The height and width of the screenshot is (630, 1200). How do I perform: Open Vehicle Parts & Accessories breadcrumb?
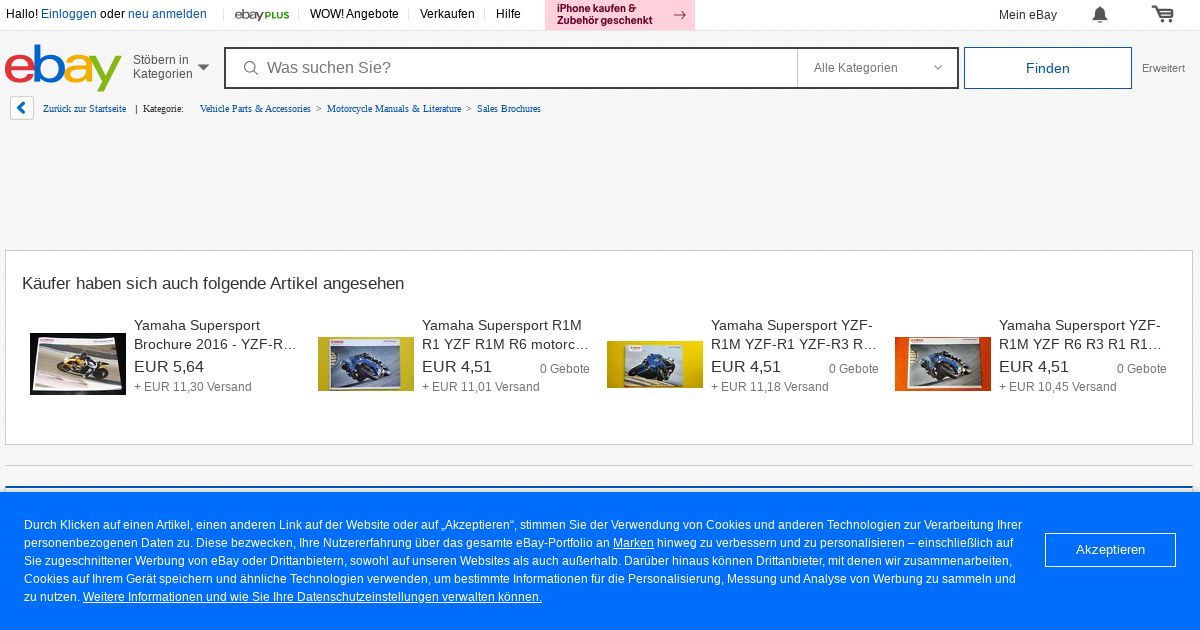pos(255,108)
